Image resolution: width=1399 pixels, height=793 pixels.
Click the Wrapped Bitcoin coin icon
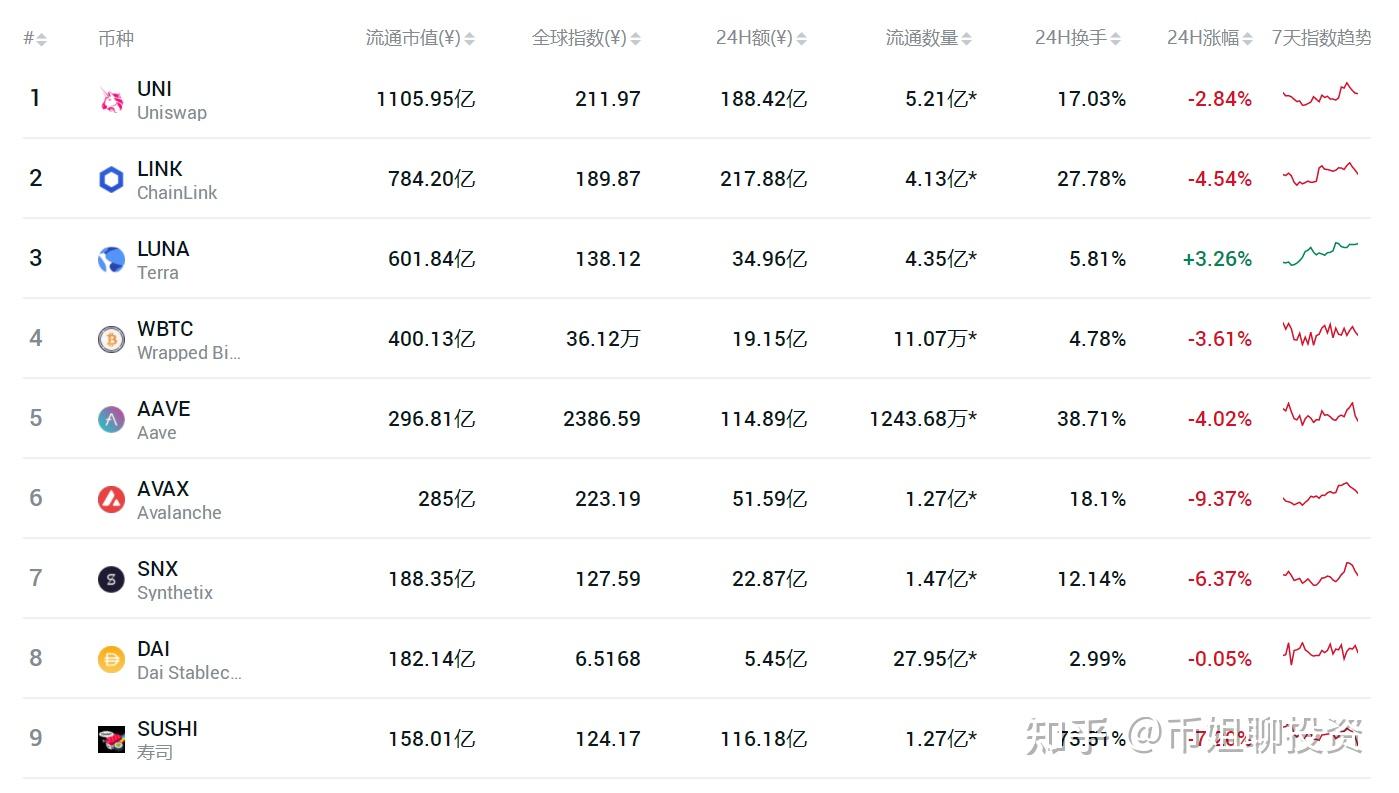click(111, 340)
